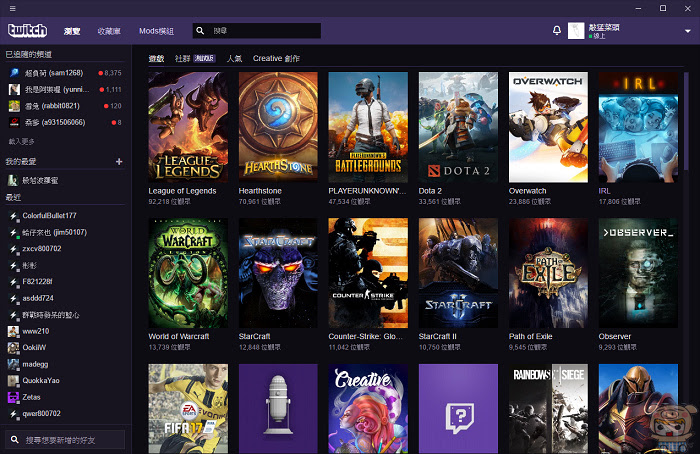Open the library tab next to Mods
Viewport: 700px width, 454px height.
tap(109, 31)
